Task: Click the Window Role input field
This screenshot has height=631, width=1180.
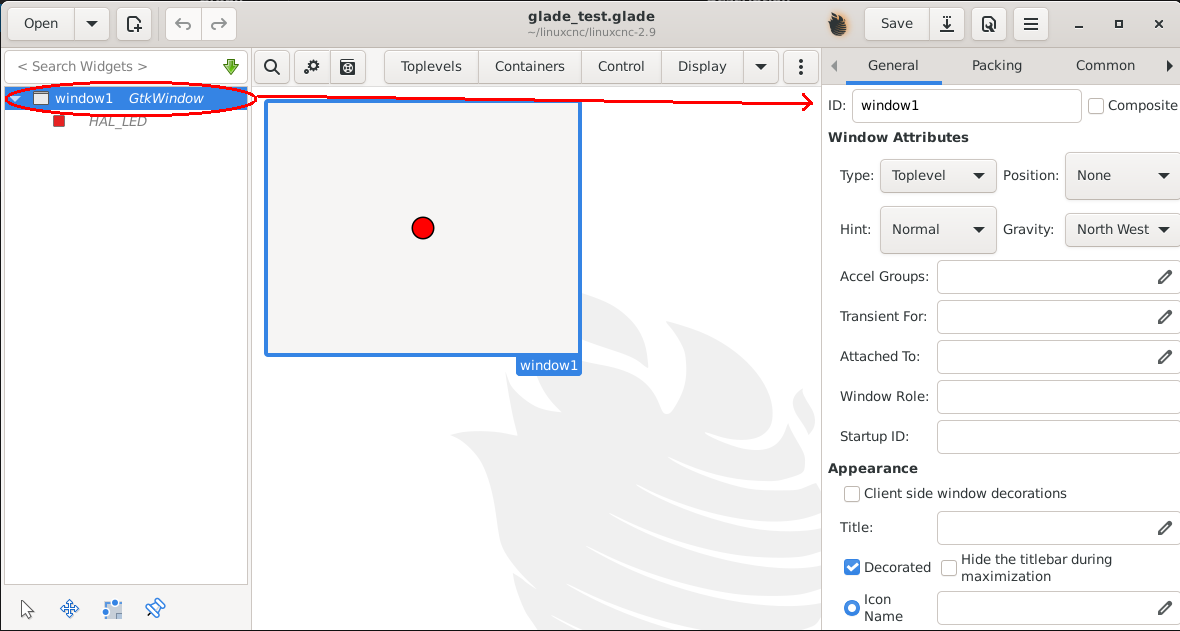Action: click(x=1059, y=397)
